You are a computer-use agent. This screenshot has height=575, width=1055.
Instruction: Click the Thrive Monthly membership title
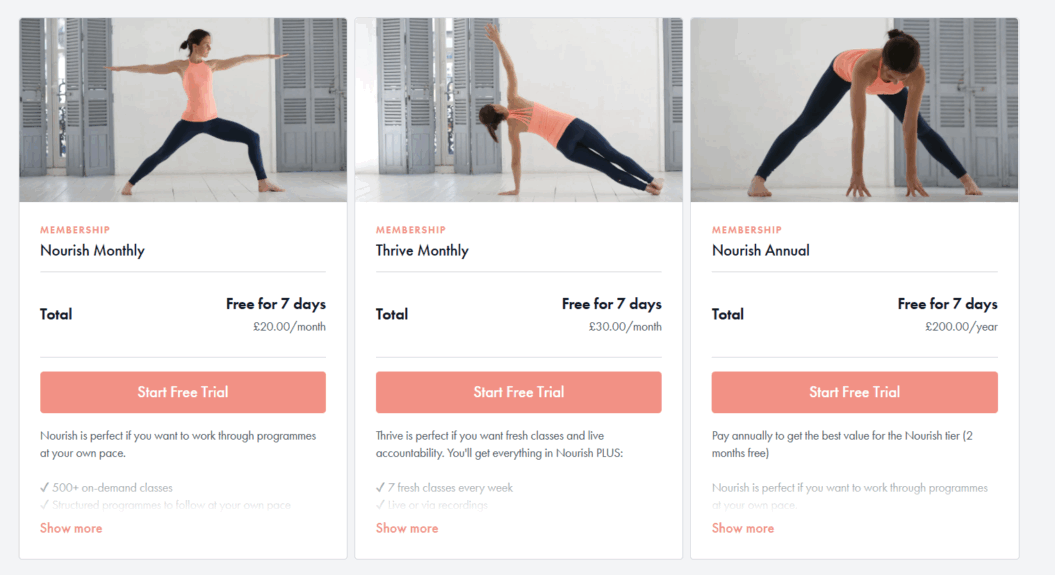pos(422,251)
